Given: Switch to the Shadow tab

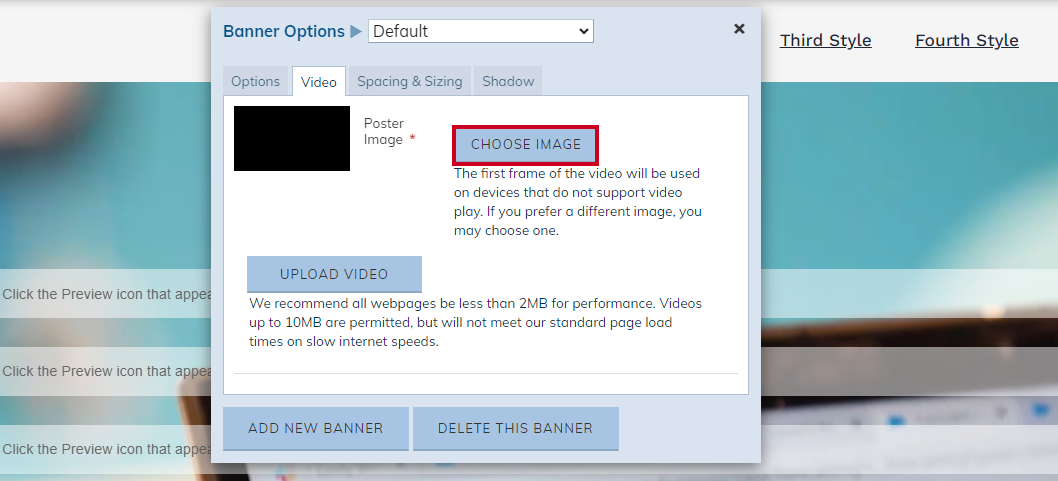Looking at the screenshot, I should tap(508, 82).
